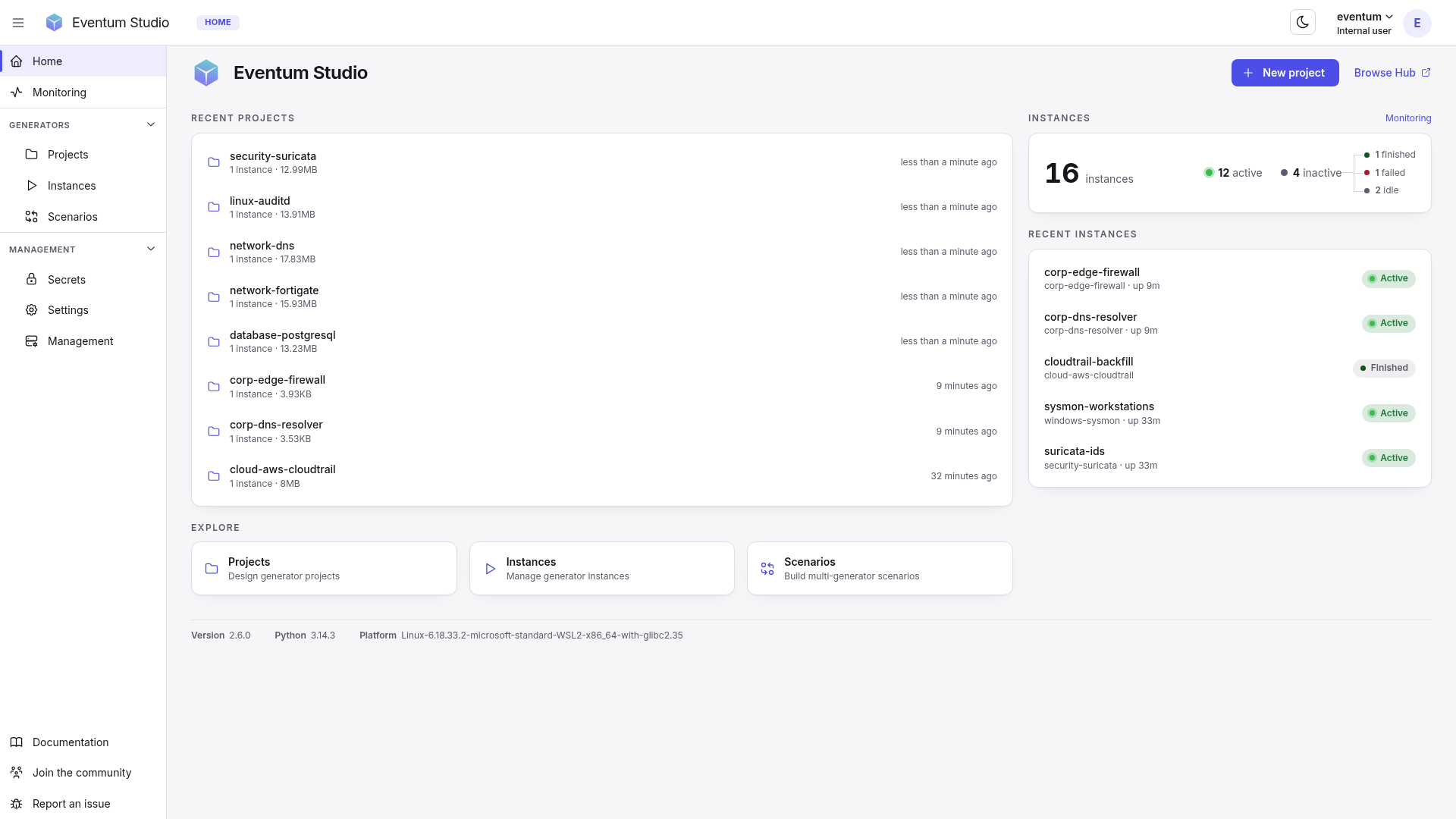This screenshot has width=1456, height=819.
Task: Click the Join the community people icon
Action: pyautogui.click(x=16, y=773)
